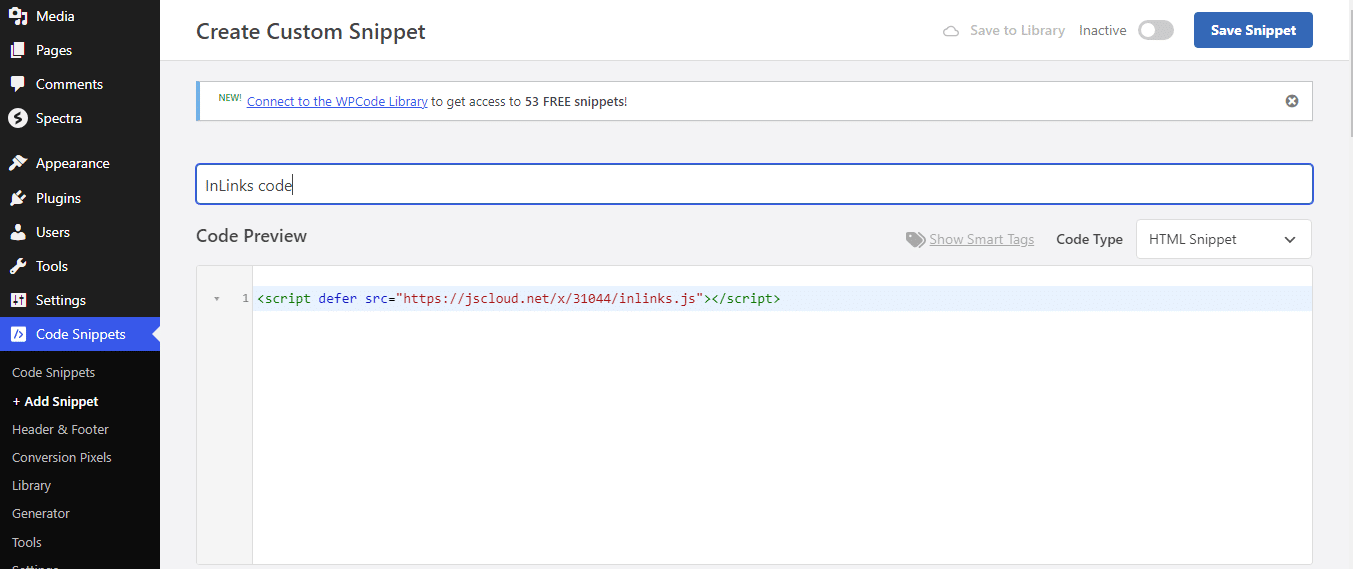The image size is (1353, 569).
Task: Collapse code line 1 fold arrow
Action: [217, 299]
